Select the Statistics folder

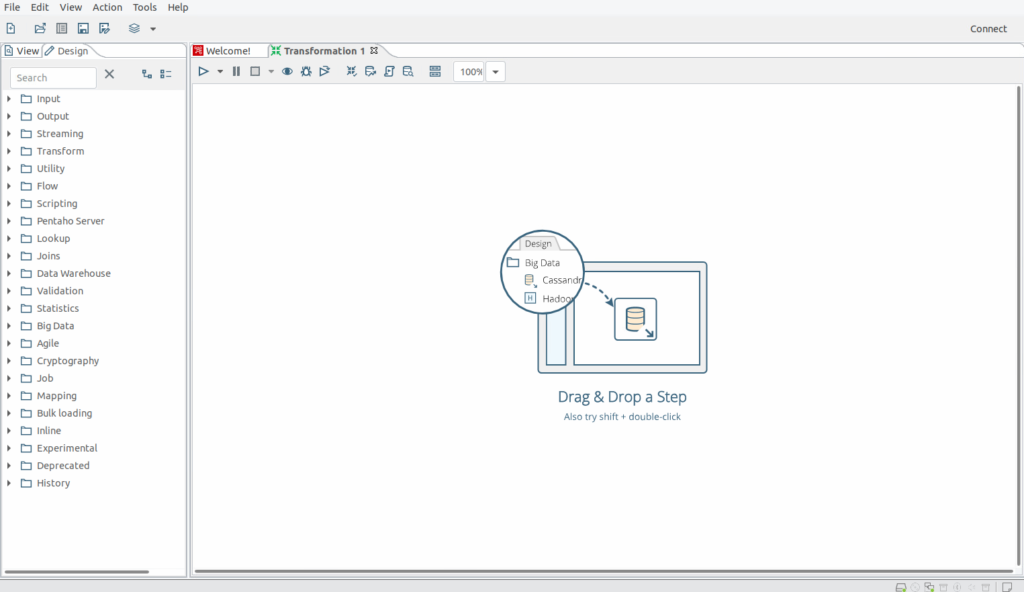click(x=57, y=308)
